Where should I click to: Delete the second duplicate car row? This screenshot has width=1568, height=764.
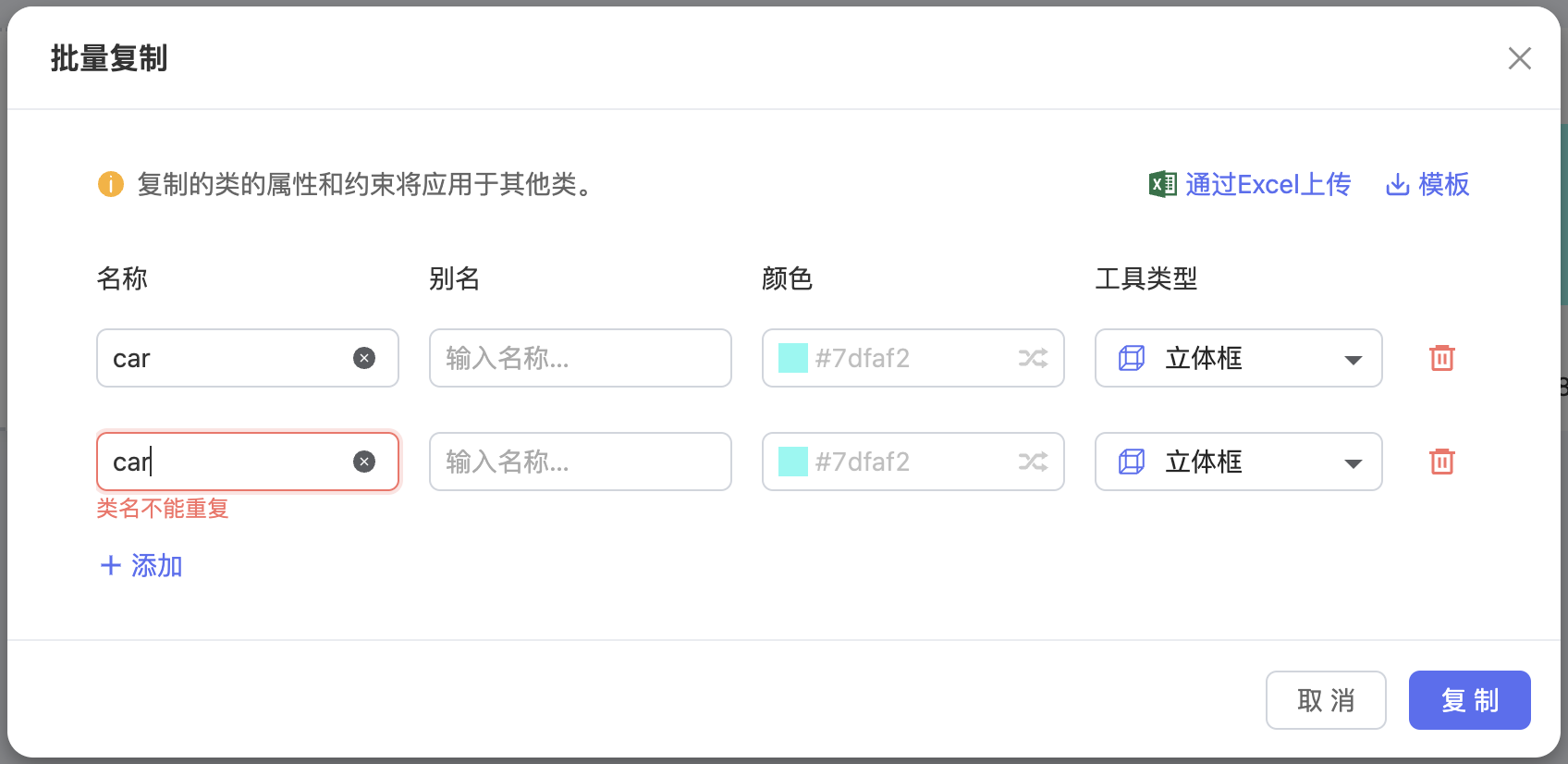1441,462
